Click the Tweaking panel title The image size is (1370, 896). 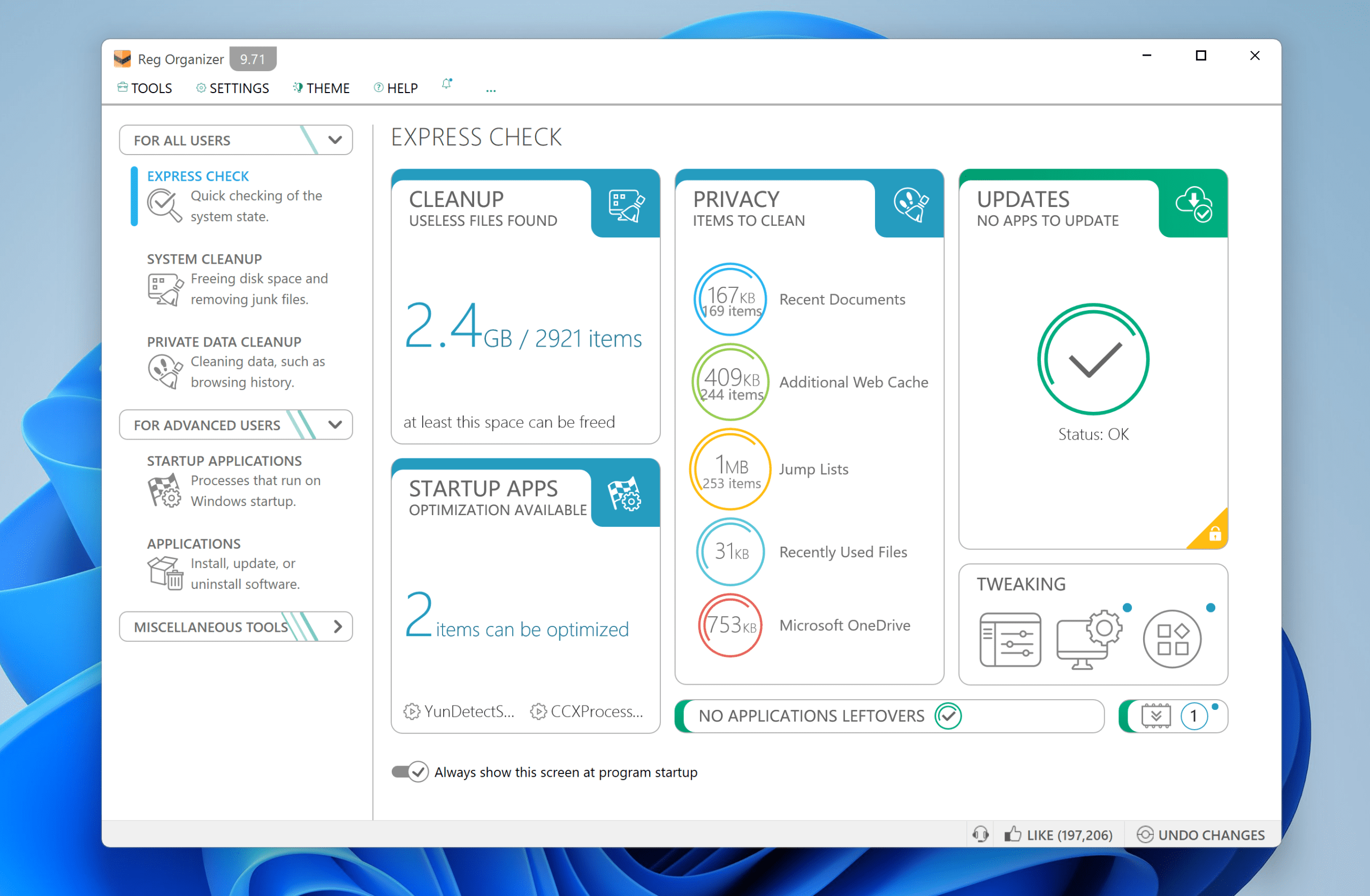(1021, 585)
